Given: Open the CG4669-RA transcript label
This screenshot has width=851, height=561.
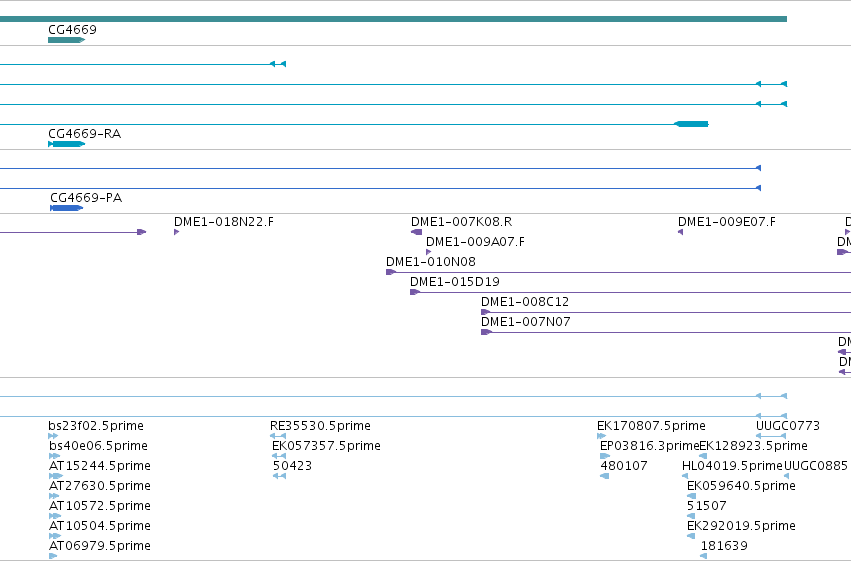Looking at the screenshot, I should pyautogui.click(x=85, y=133).
